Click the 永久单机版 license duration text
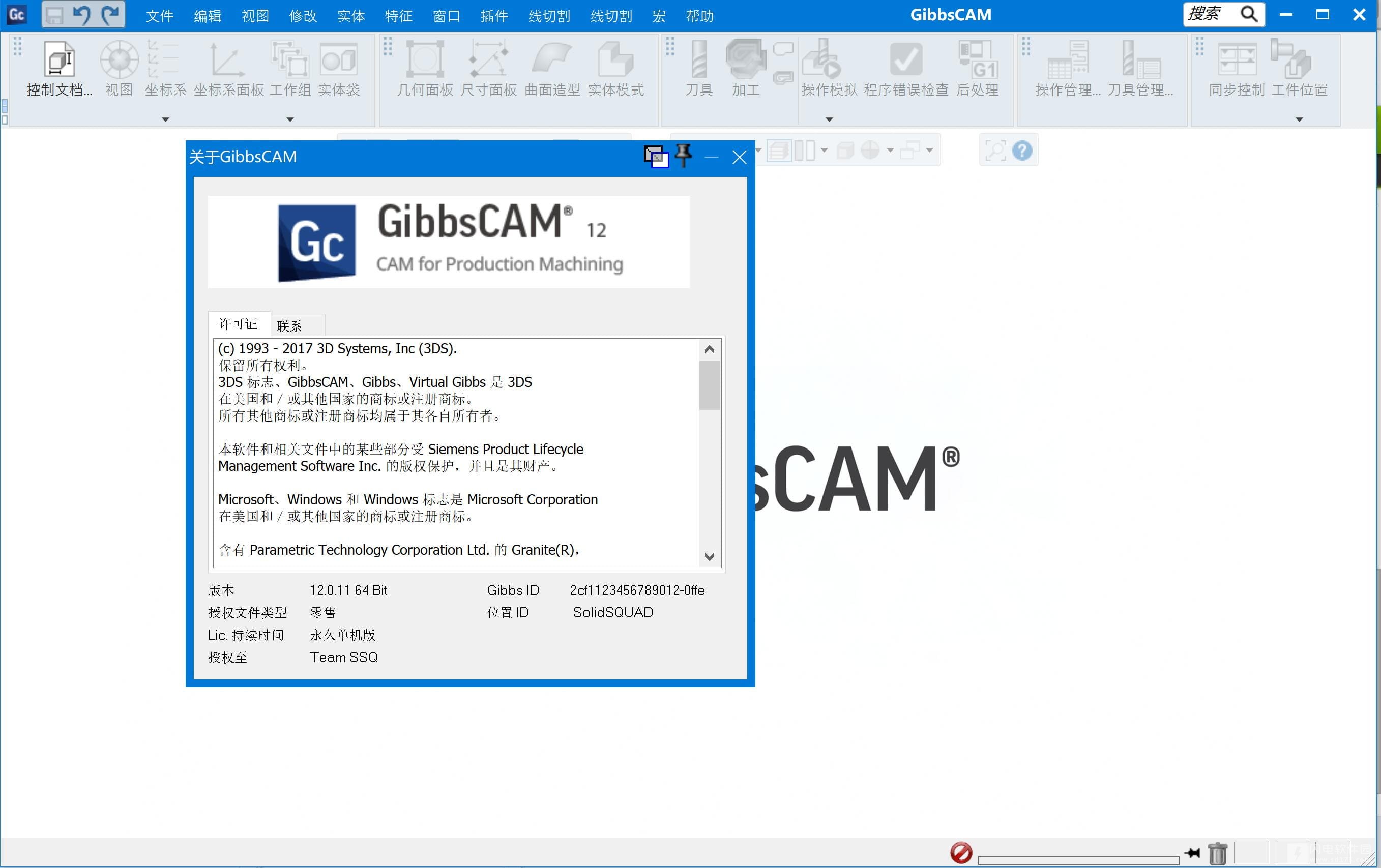The height and width of the screenshot is (868, 1381). coord(342,635)
